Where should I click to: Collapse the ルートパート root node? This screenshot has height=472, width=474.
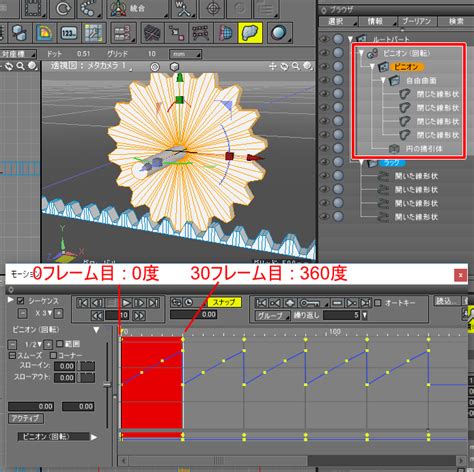pos(350,39)
